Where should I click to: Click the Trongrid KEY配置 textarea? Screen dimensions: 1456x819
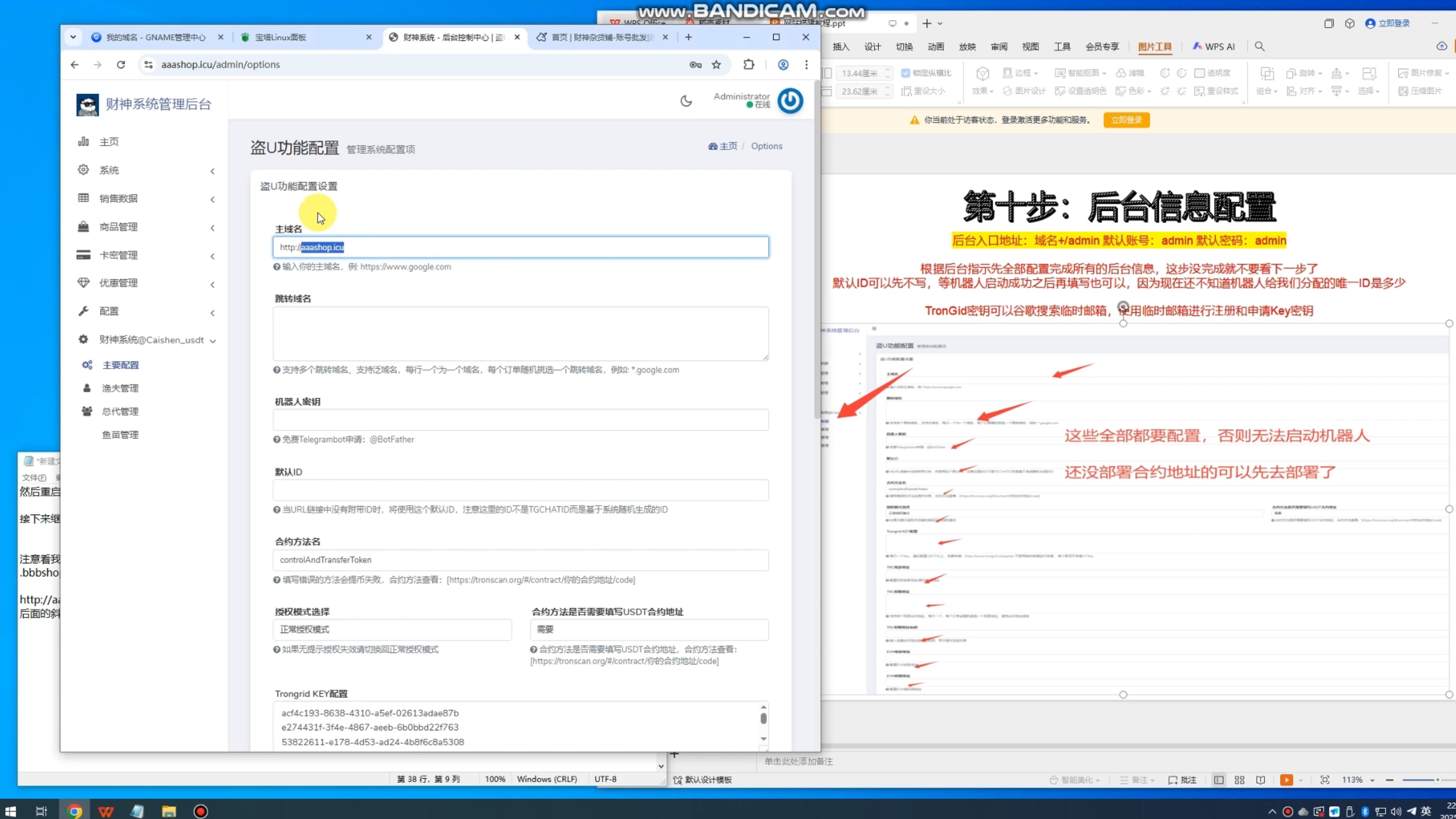click(517, 727)
